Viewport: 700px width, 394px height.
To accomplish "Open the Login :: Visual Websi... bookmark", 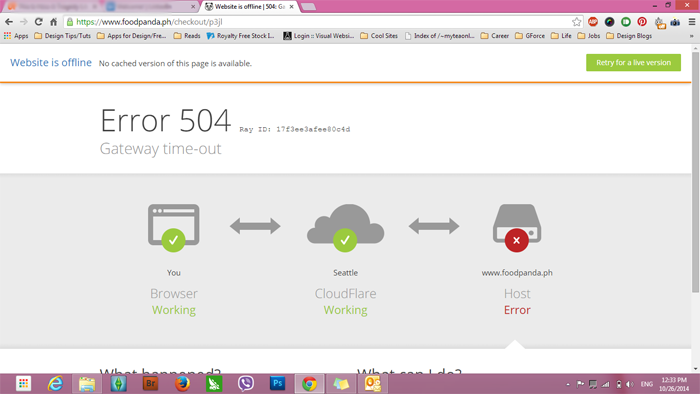I will click(319, 36).
